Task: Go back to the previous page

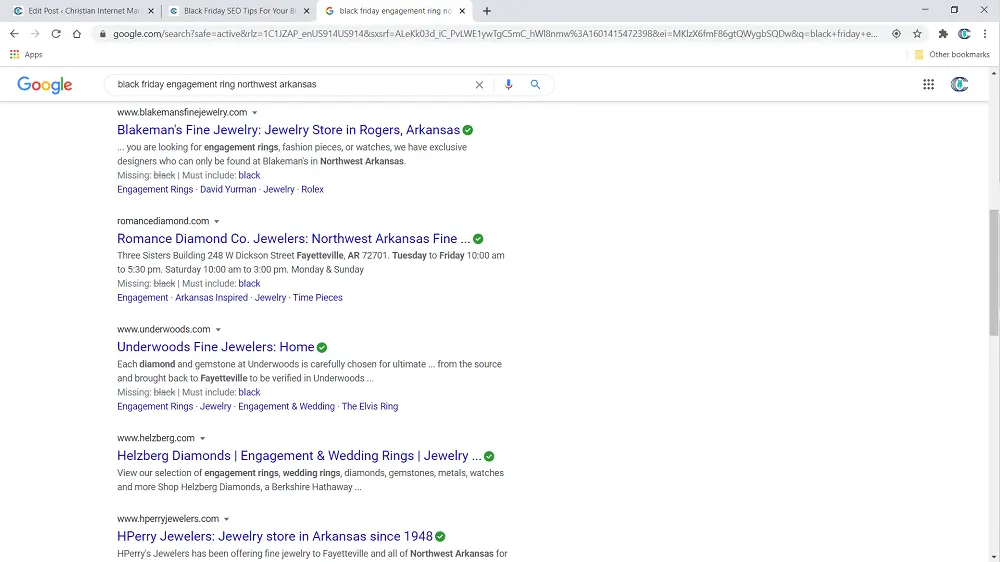Action: point(14,34)
